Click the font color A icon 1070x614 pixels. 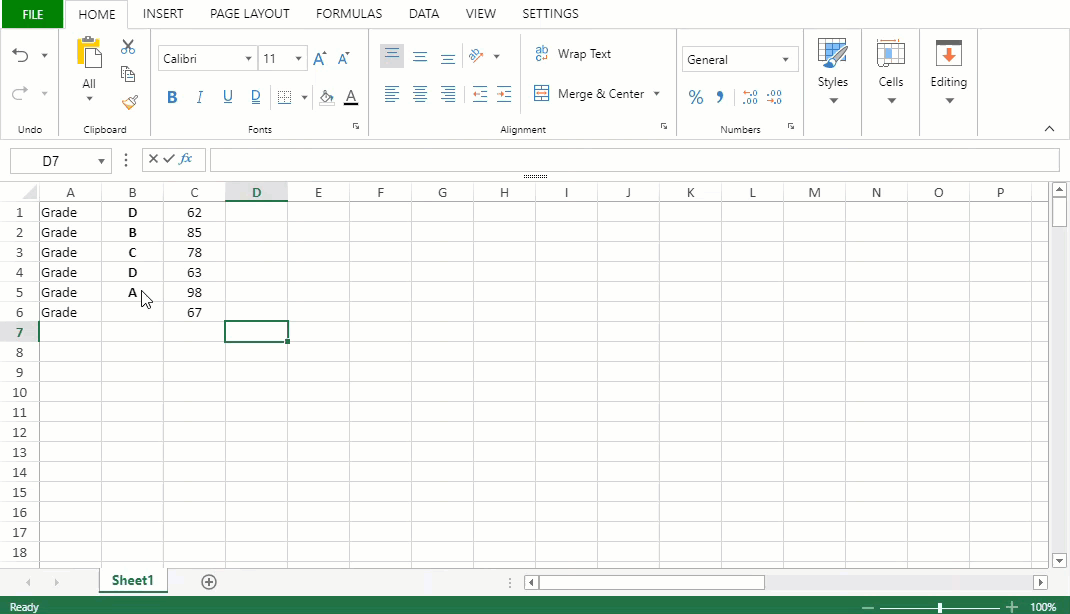pos(351,98)
